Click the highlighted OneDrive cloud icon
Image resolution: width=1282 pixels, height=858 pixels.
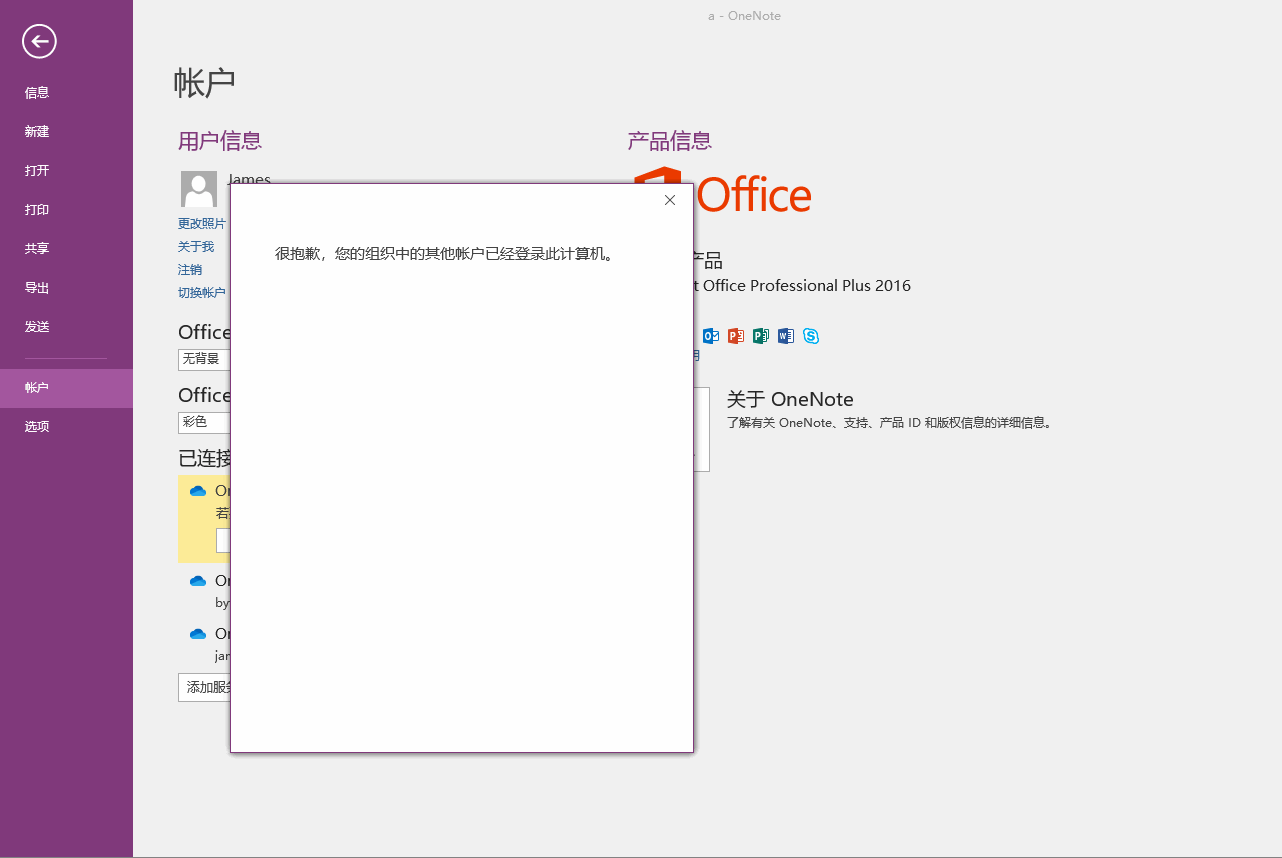coord(198,491)
